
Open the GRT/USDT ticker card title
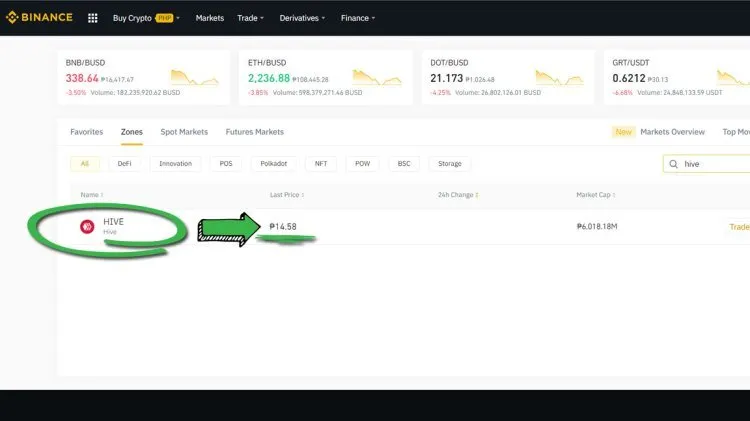[x=631, y=63]
